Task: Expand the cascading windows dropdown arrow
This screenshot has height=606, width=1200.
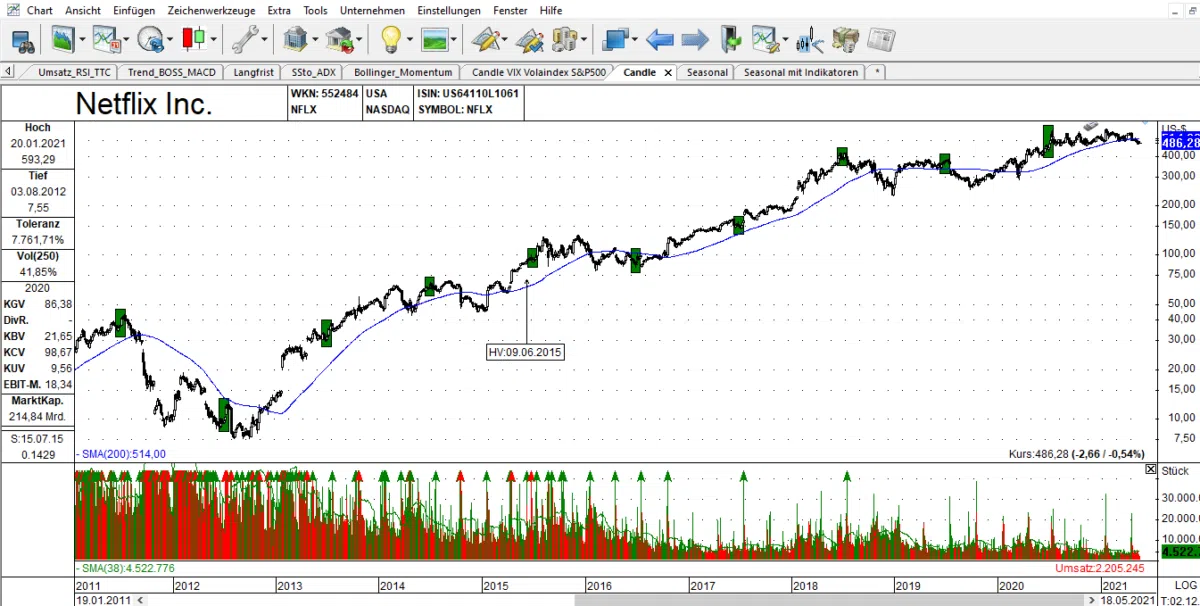Action: tap(635, 41)
